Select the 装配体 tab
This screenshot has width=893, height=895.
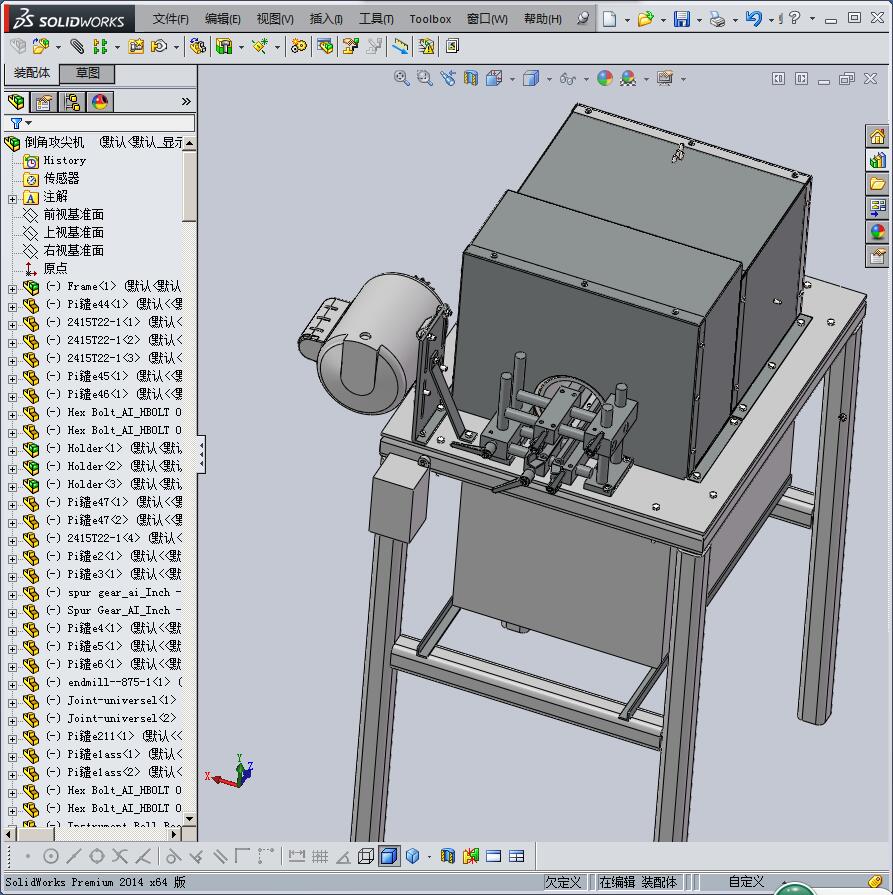point(31,73)
